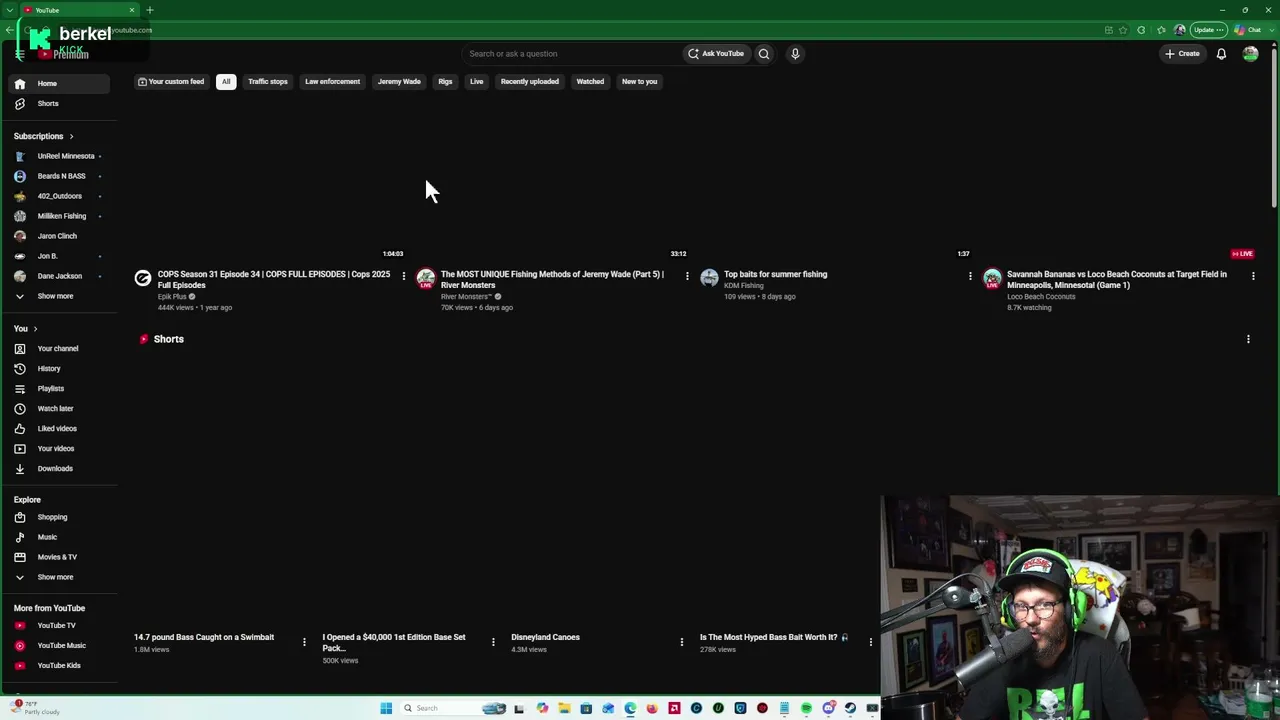Open Downloads in the sidebar
Image resolution: width=1280 pixels, height=720 pixels.
(60, 469)
